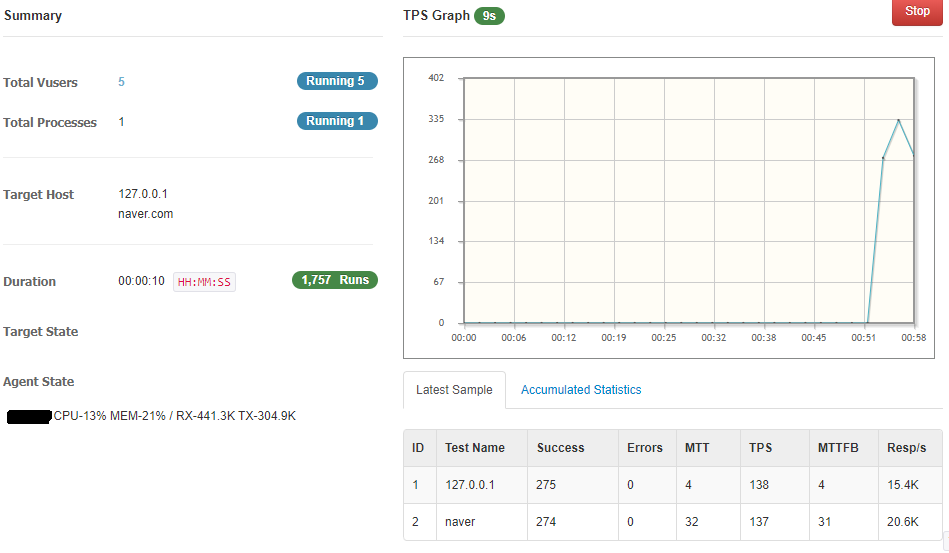Click the Errors column header
Viewport: 949px width, 553px height.
pyautogui.click(x=644, y=448)
